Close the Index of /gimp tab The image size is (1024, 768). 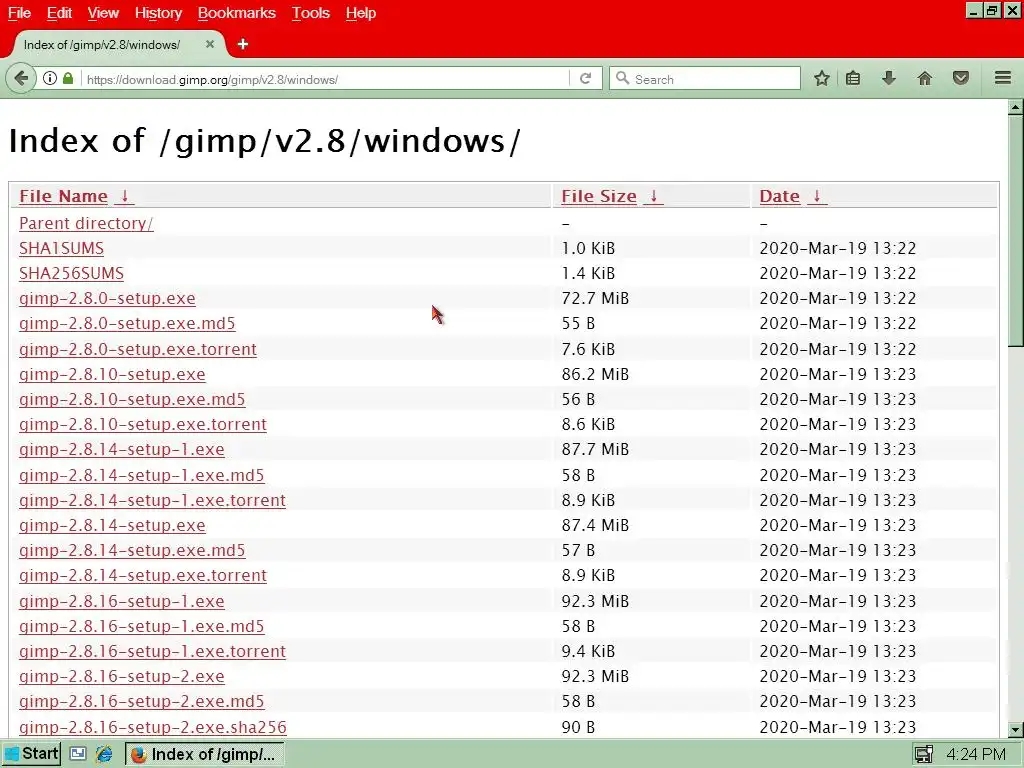pos(210,44)
